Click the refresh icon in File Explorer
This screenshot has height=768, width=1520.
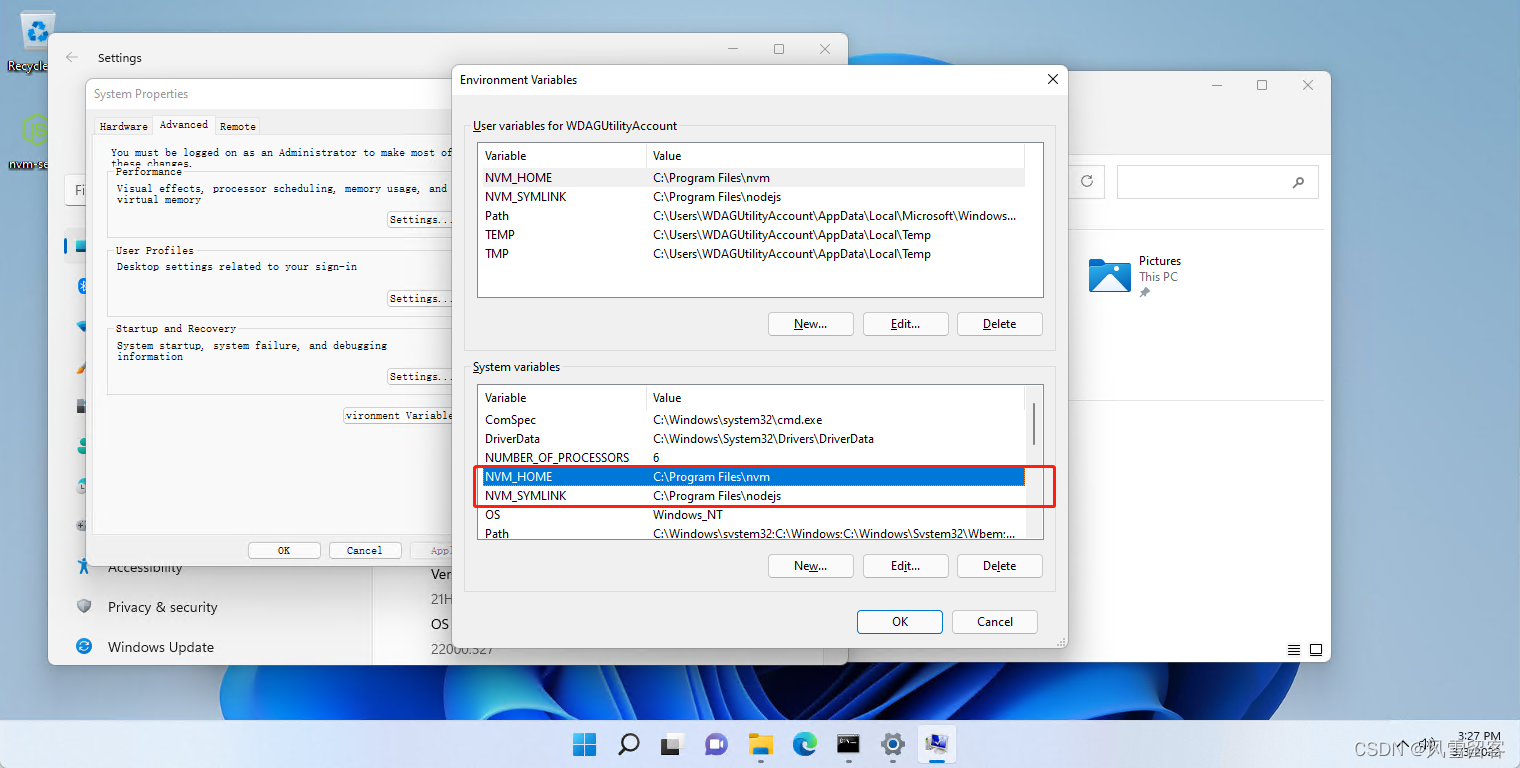1086,182
